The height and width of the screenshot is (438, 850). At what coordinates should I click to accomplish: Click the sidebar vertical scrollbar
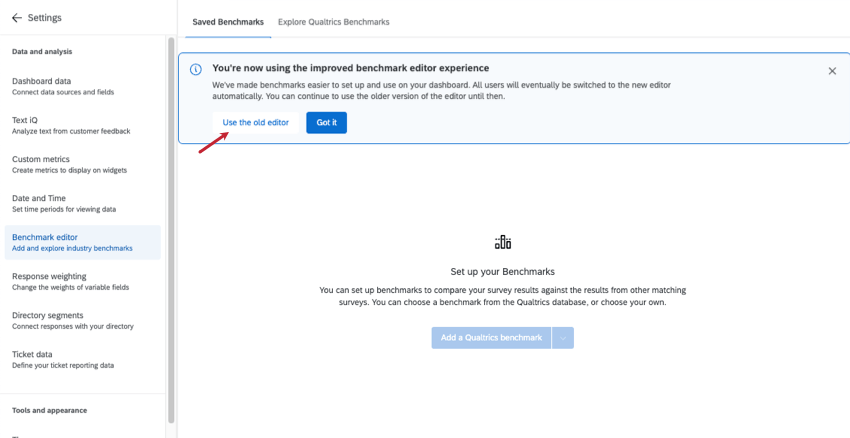click(x=171, y=230)
